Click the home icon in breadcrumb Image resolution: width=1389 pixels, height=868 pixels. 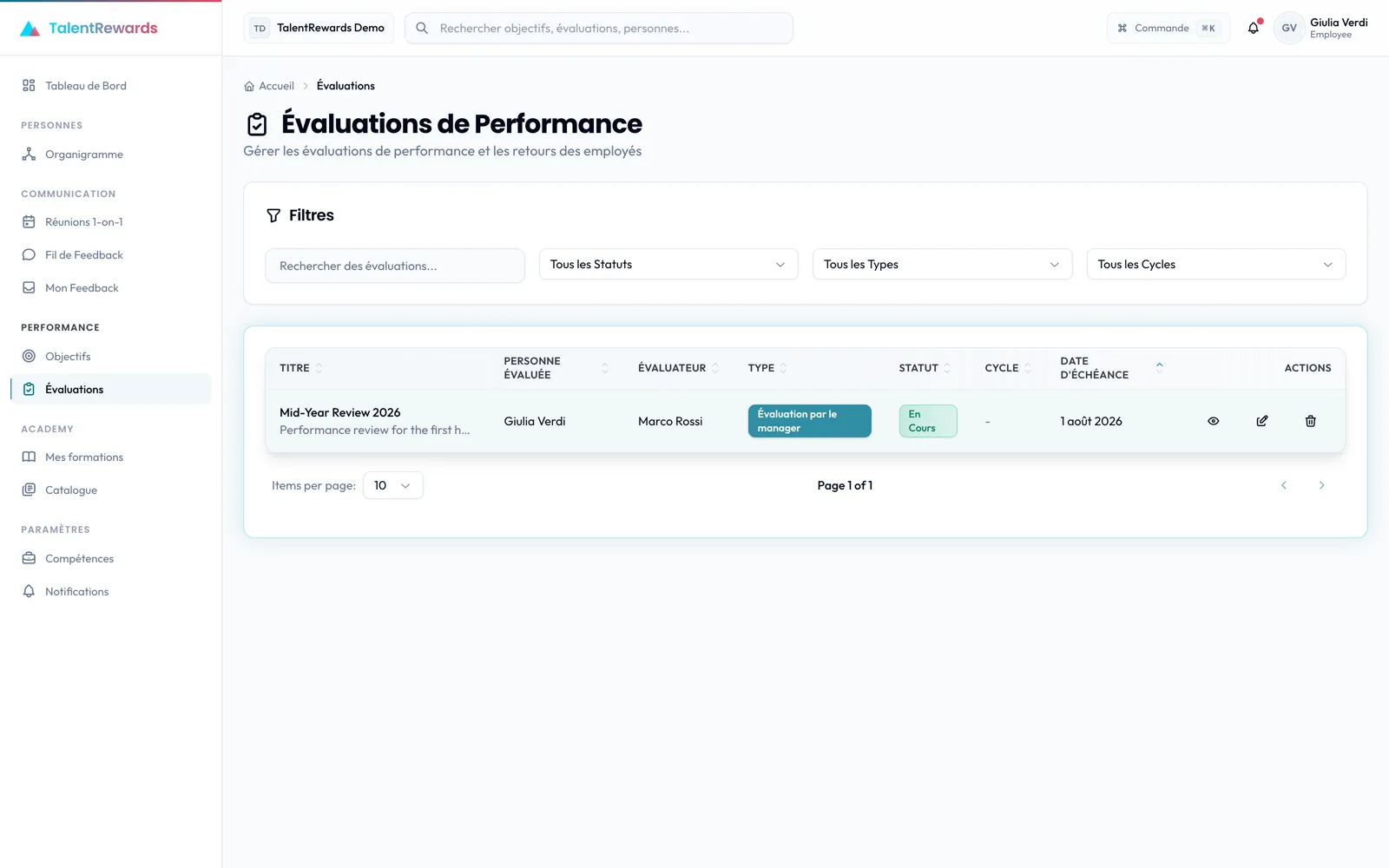(249, 86)
